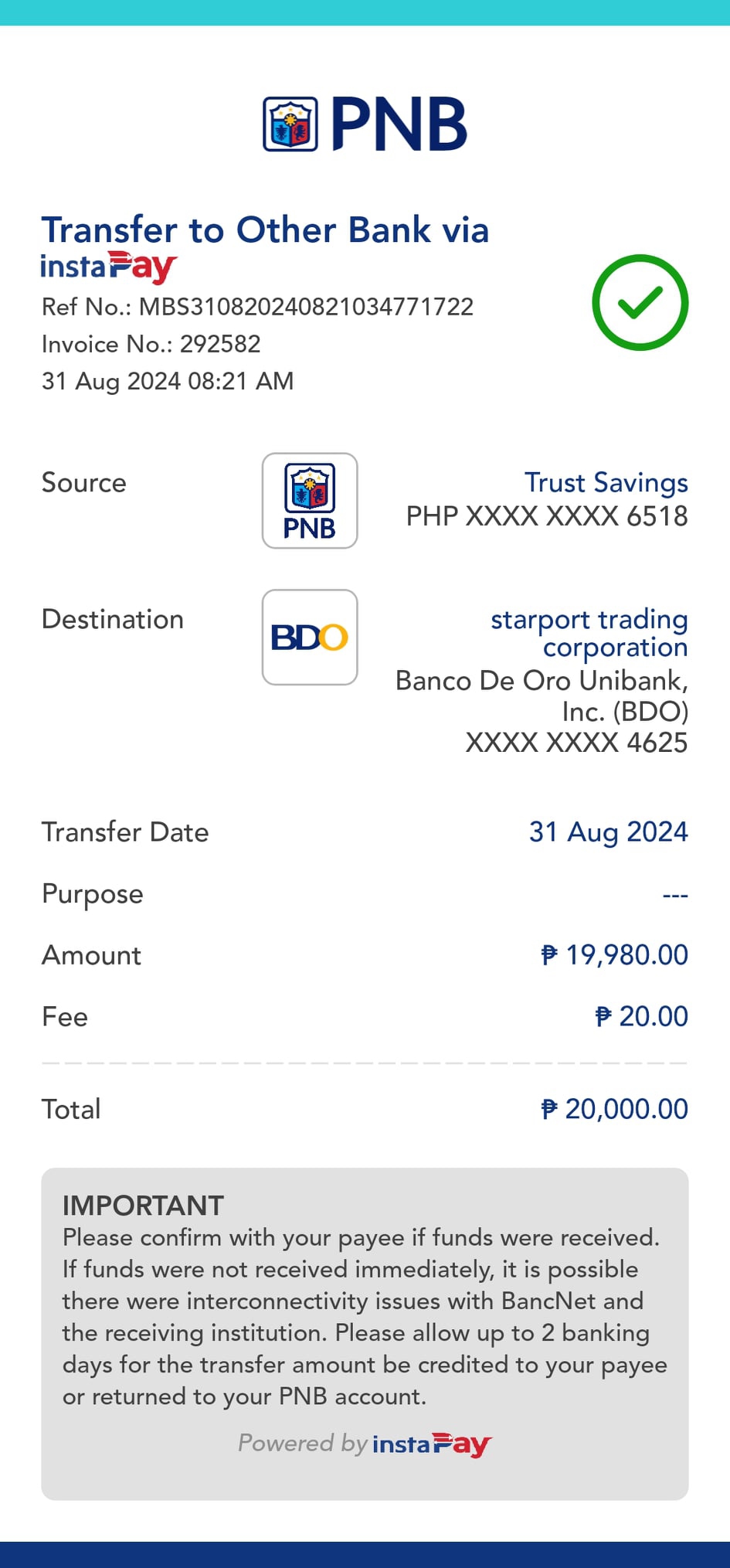Tap the InstaPay logo under the title
730x1568 pixels.
[x=109, y=267]
